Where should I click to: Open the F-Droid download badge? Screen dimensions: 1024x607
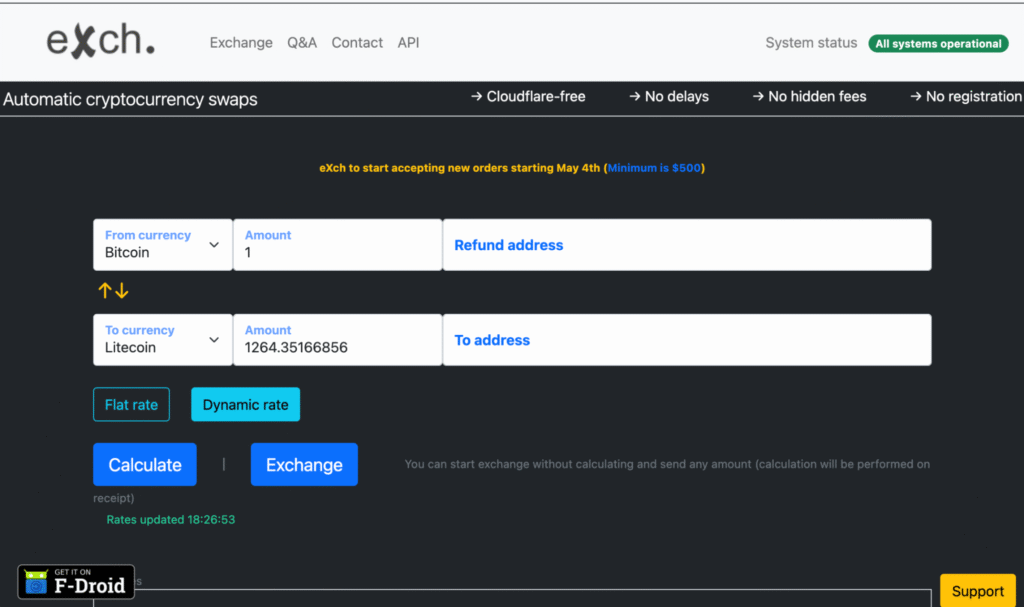[76, 582]
